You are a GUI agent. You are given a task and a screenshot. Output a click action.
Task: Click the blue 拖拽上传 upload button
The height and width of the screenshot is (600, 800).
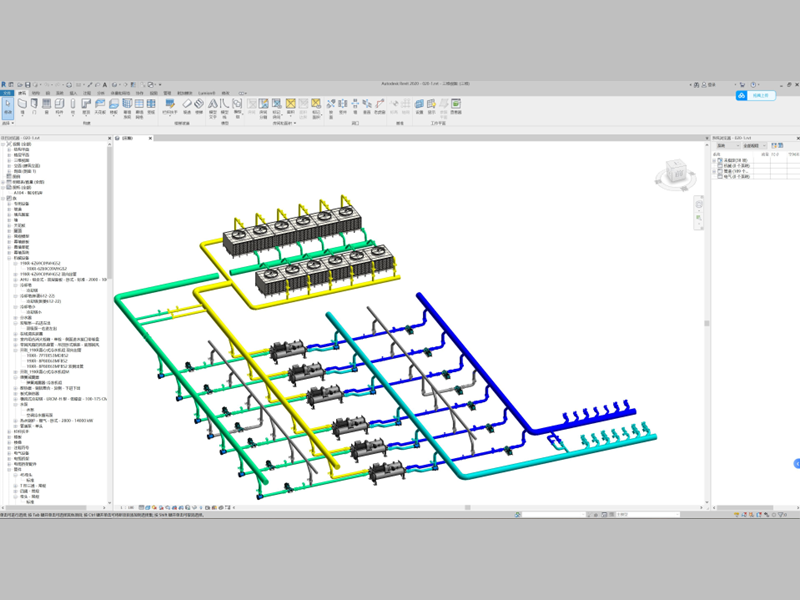(x=756, y=96)
